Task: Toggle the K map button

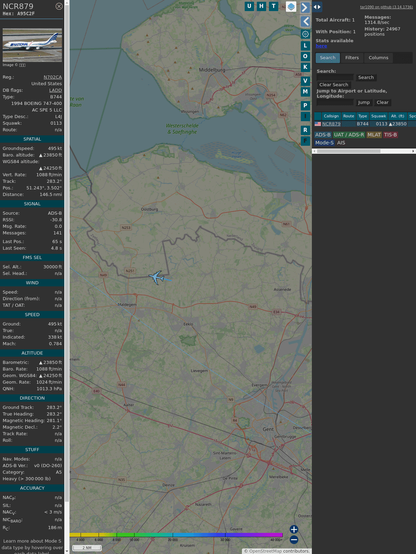Action: 305,67
